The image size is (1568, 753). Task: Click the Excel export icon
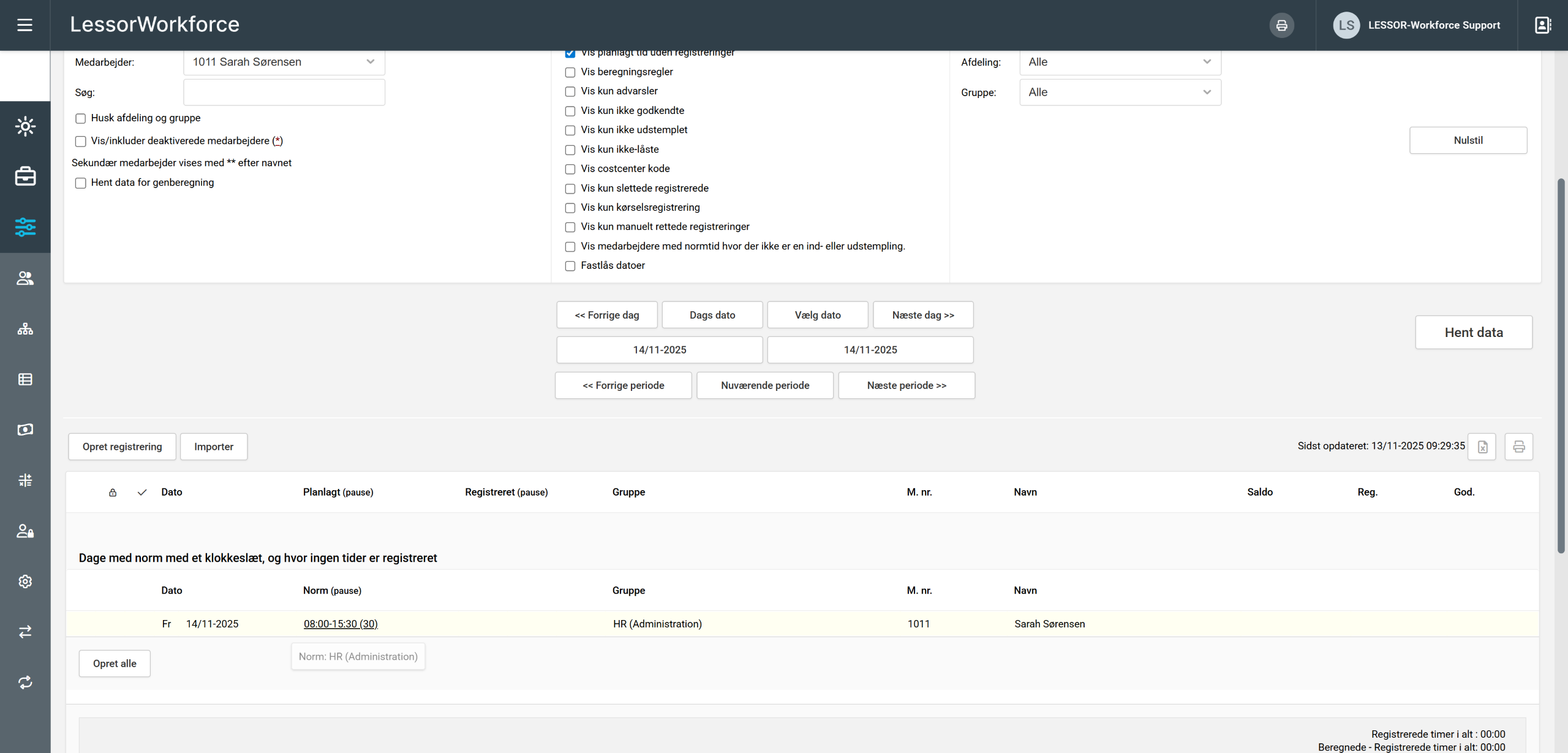[x=1482, y=447]
